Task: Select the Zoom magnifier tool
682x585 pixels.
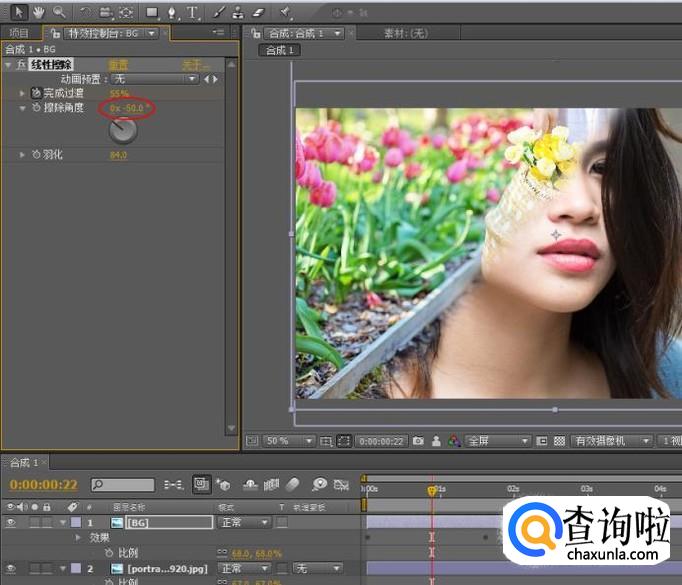Action: pos(58,12)
